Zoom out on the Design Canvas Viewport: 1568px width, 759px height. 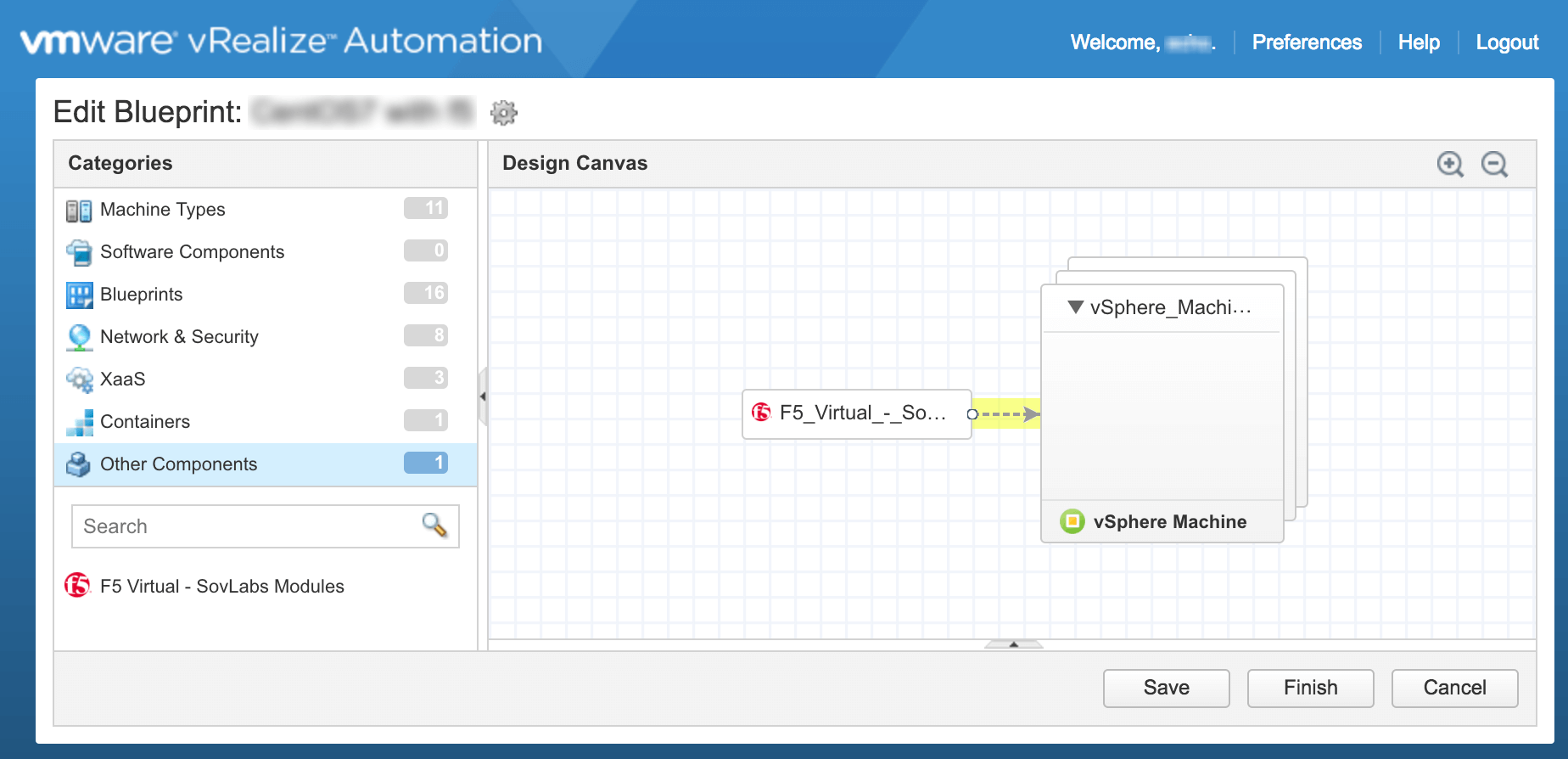click(1494, 164)
